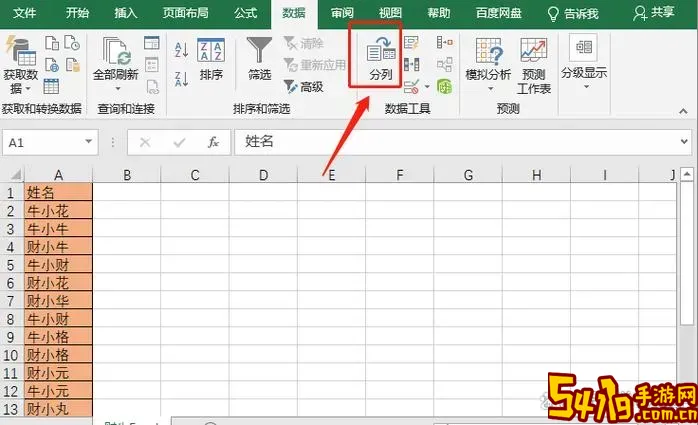Sort ascending with the A-Z icon
698x425 pixels.
(x=181, y=50)
